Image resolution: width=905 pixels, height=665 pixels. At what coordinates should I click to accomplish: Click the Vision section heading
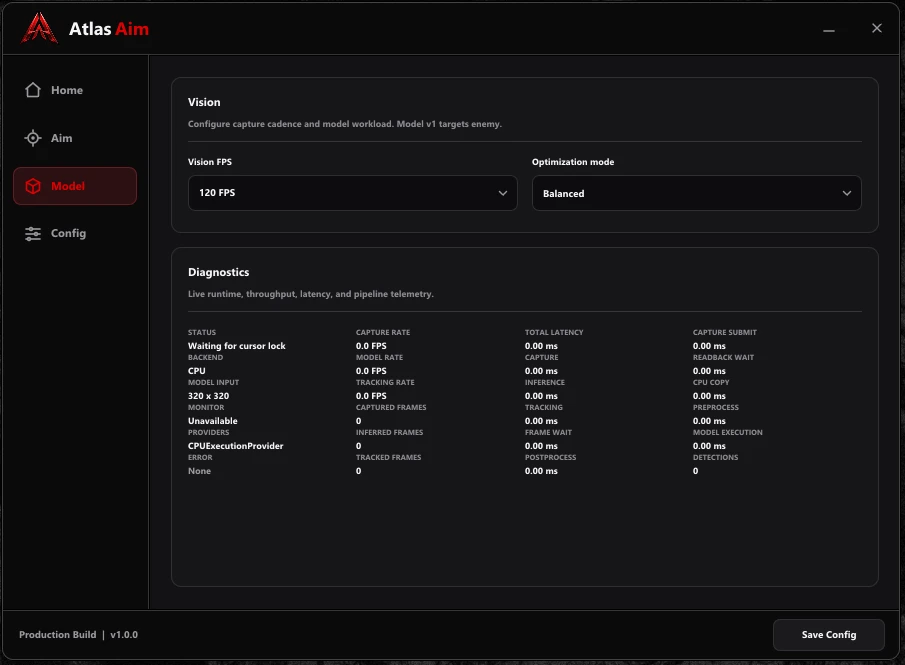click(x=204, y=102)
